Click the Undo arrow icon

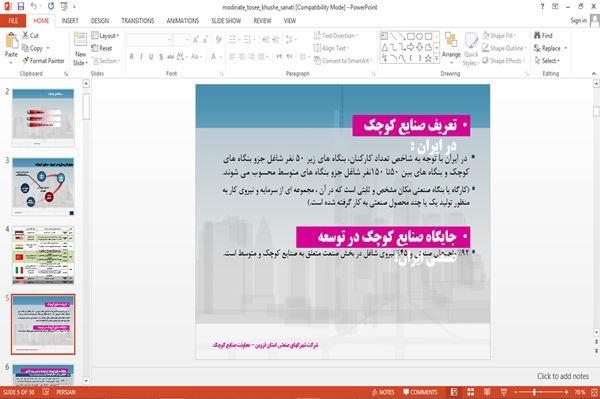34,7
